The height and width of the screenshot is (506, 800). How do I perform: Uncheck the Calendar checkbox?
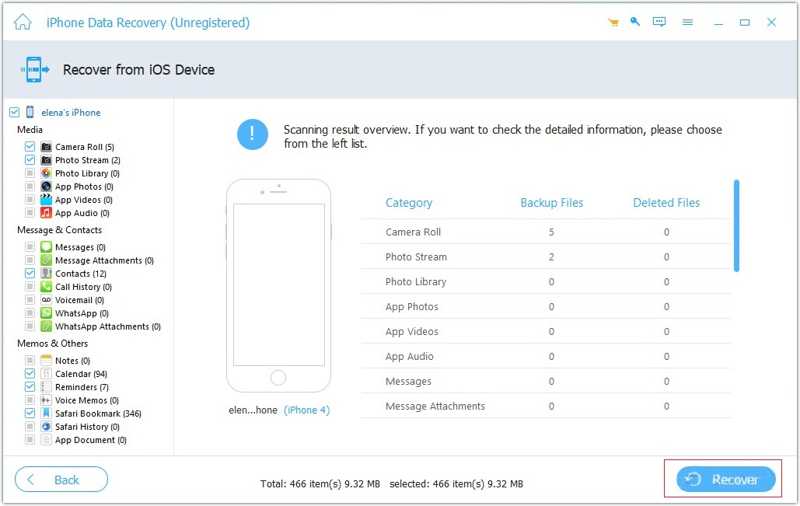pyautogui.click(x=30, y=374)
